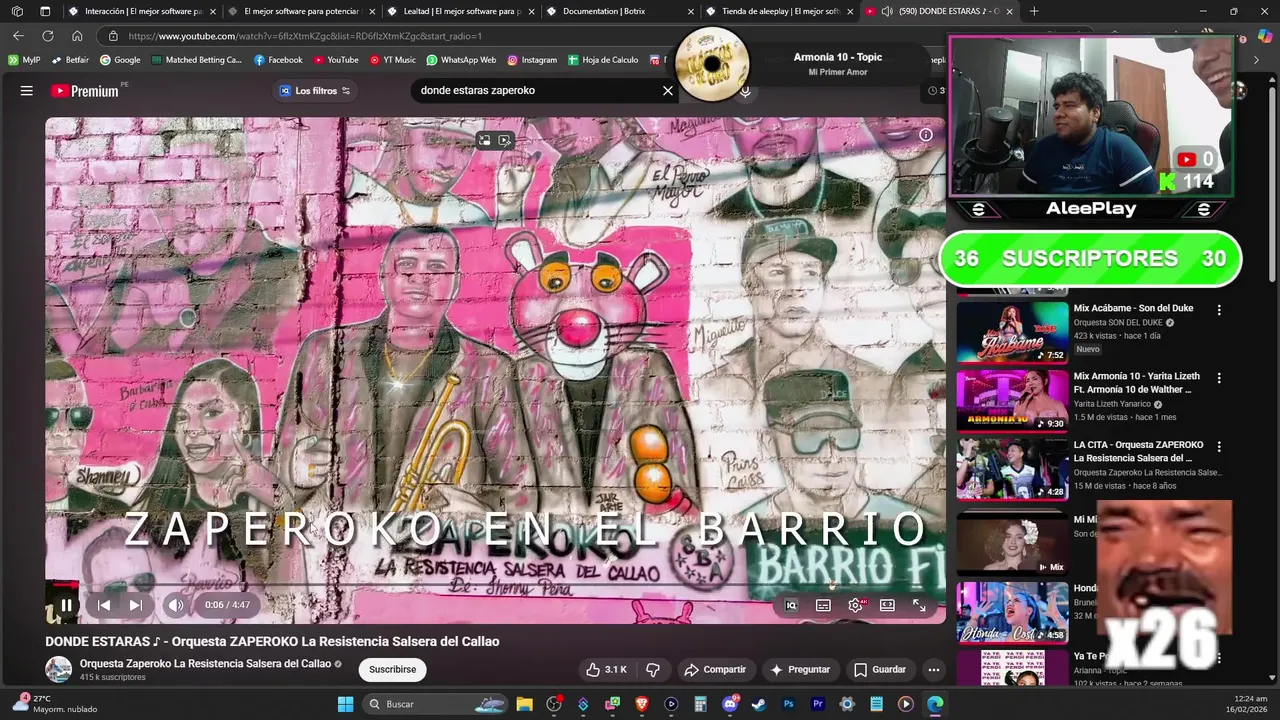This screenshot has width=1280, height=720.
Task: Open LA CITA - Orquesta ZAPEROKO video title
Action: click(1139, 451)
